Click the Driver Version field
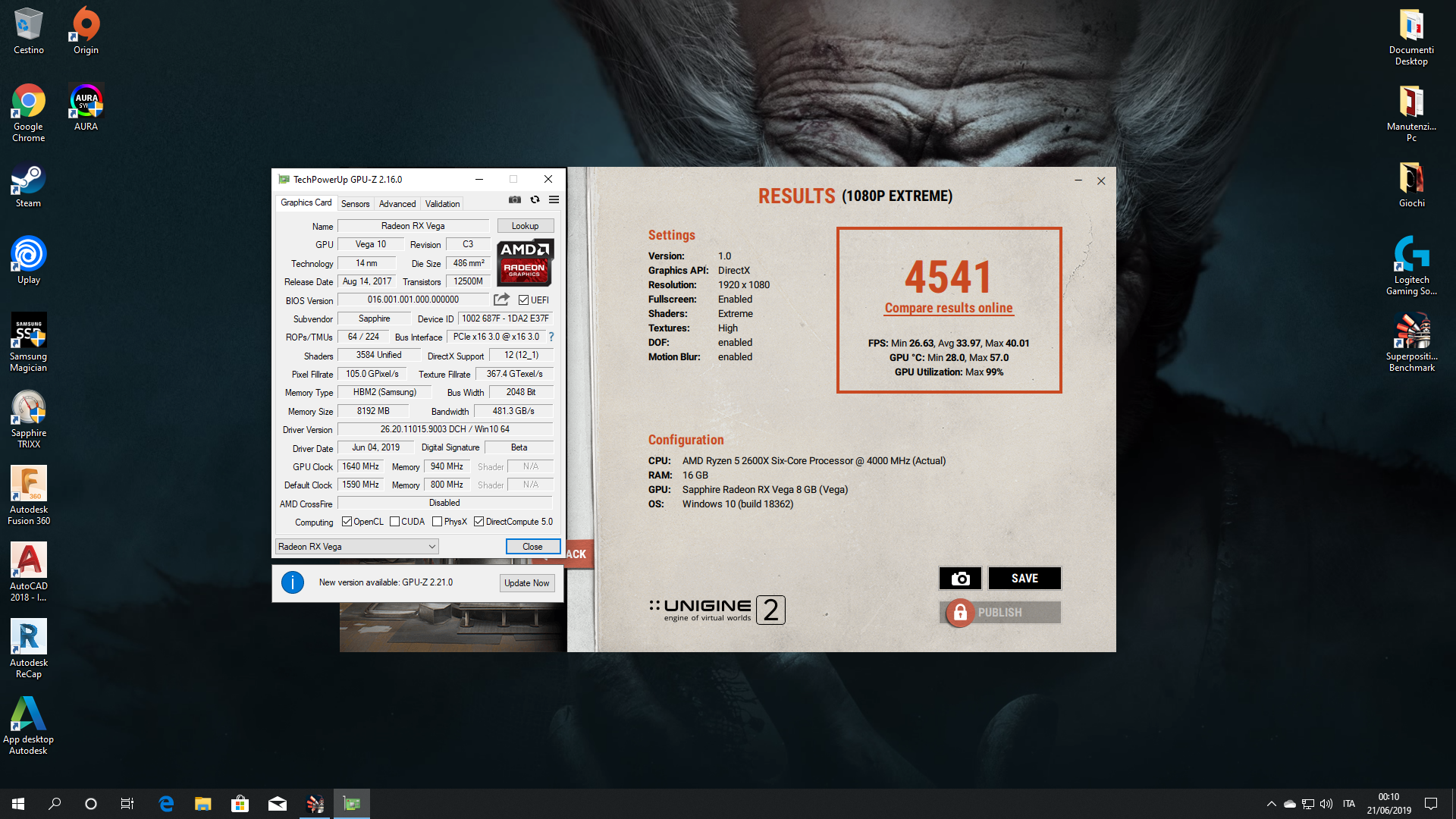The width and height of the screenshot is (1456, 819). (x=445, y=429)
